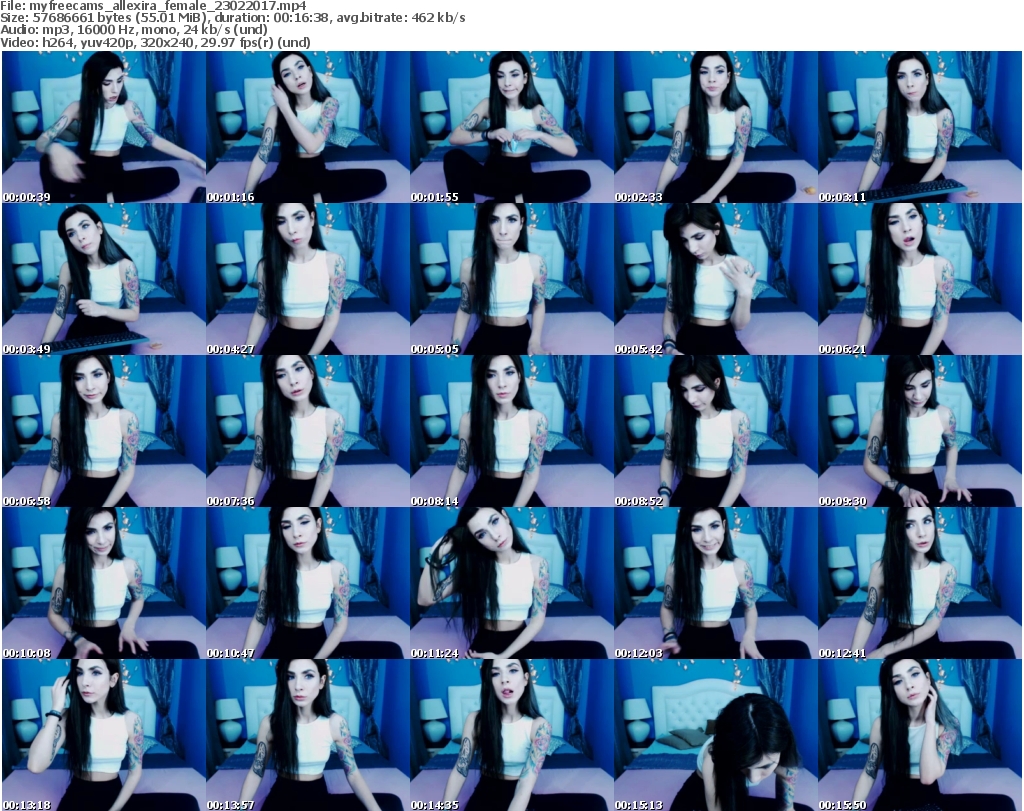Screen dimensions: 1024x811
Task: Select the thumbnail stamped 00:06:58
Action: click(x=104, y=432)
